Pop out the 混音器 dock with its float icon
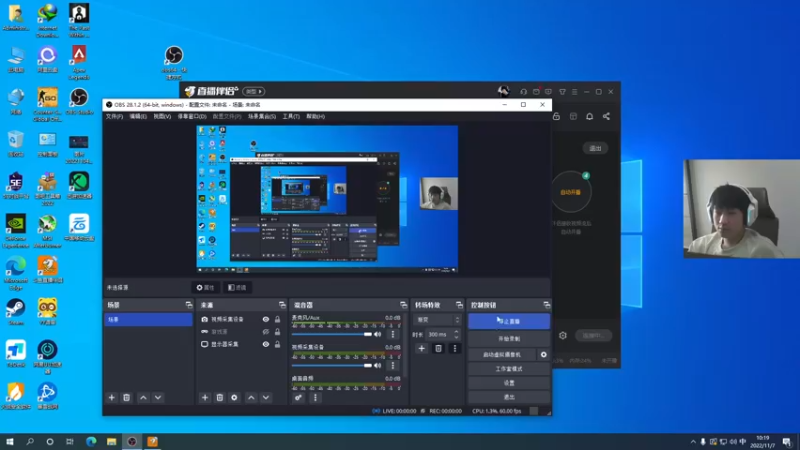This screenshot has height=450, width=800. click(404, 305)
